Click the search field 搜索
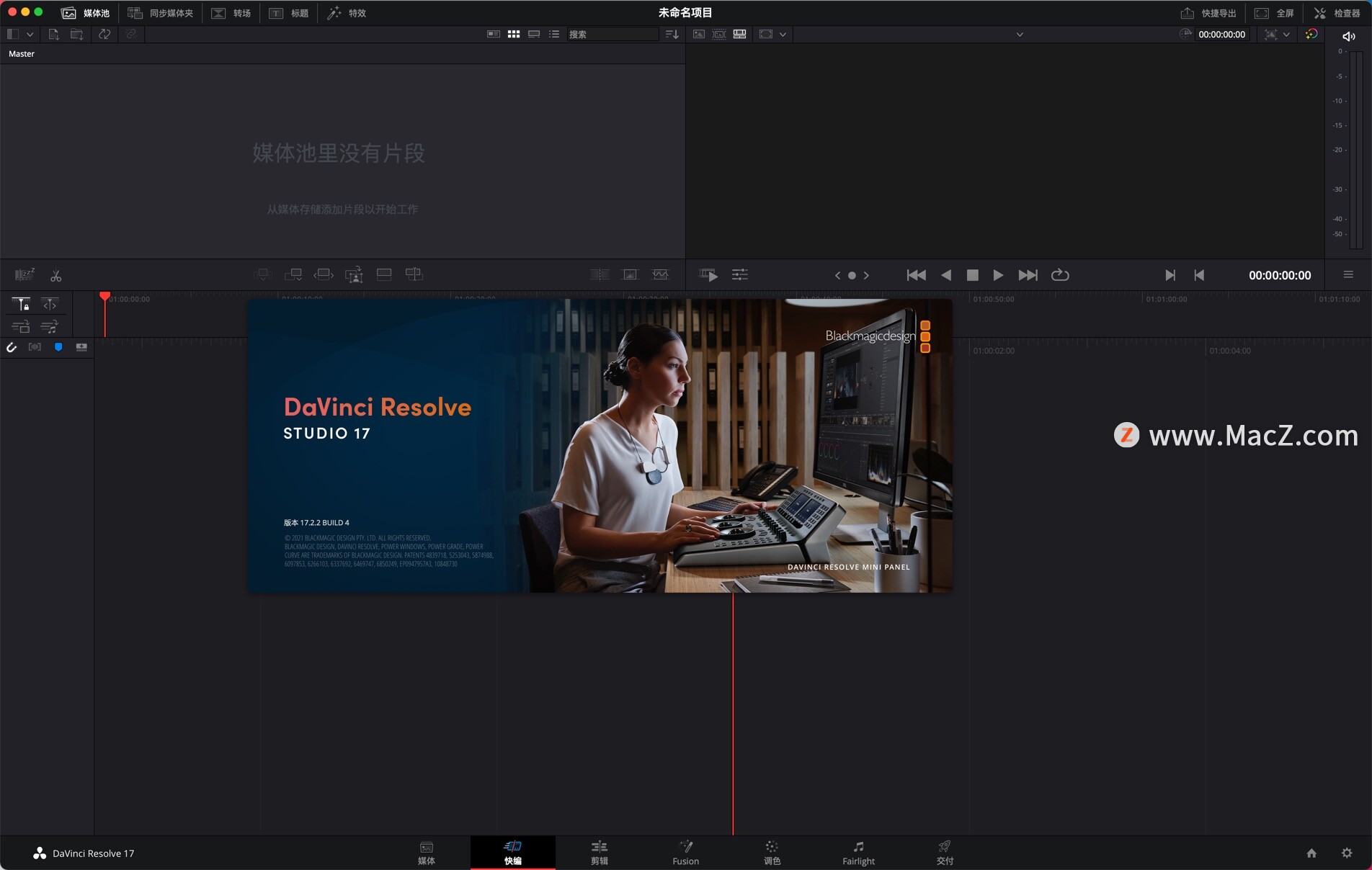Image resolution: width=1372 pixels, height=870 pixels. point(612,34)
